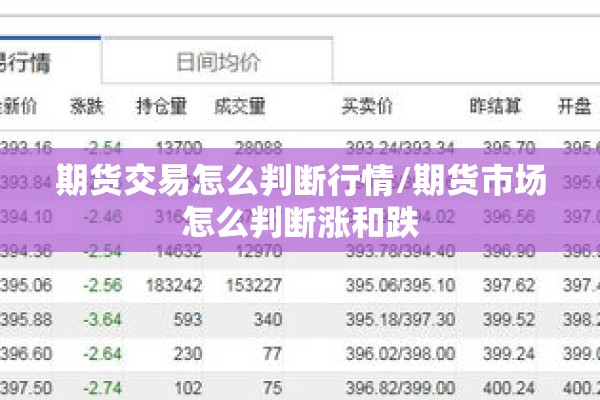Click volume value 153227

[x=254, y=285]
